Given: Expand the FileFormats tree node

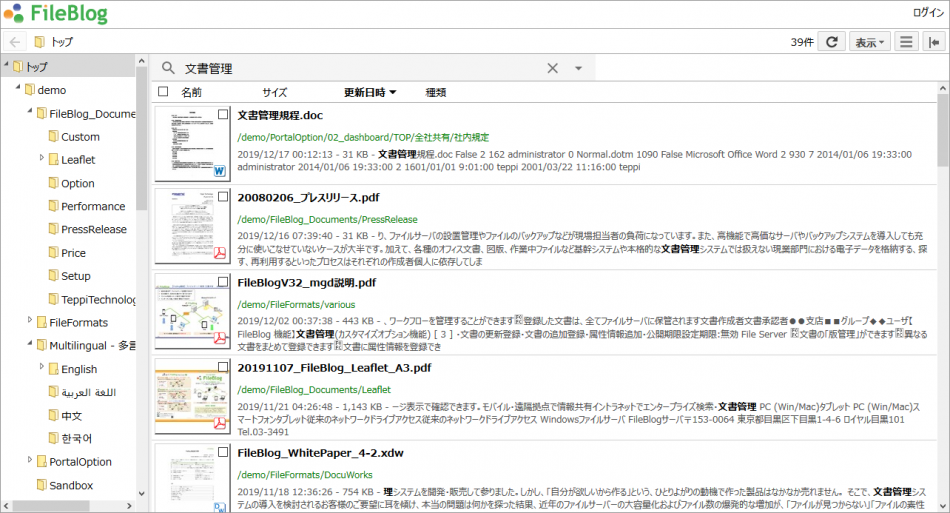Looking at the screenshot, I should [30, 321].
